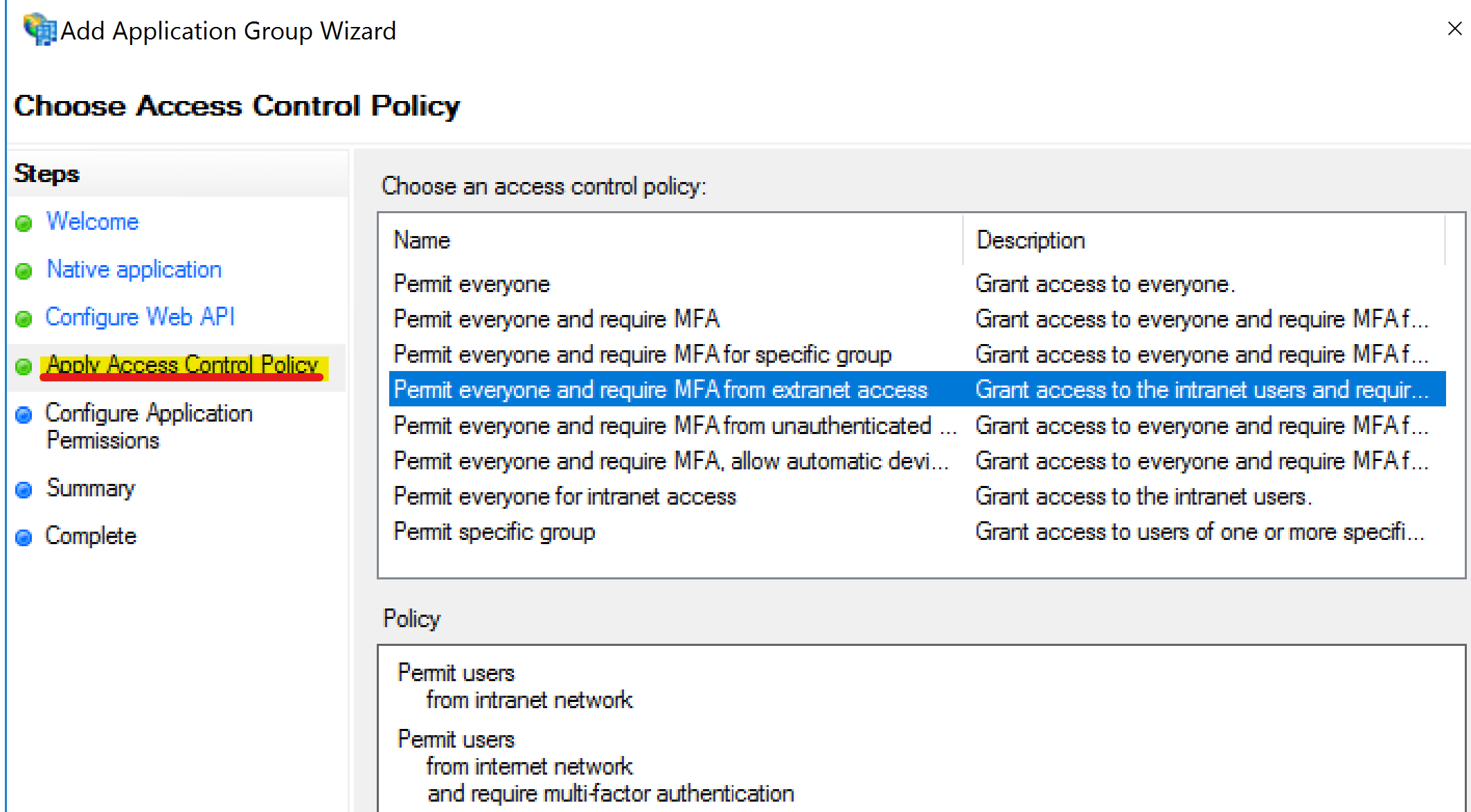This screenshot has height=812, width=1471.
Task: Sort policies by Description column header
Action: coord(1204,240)
